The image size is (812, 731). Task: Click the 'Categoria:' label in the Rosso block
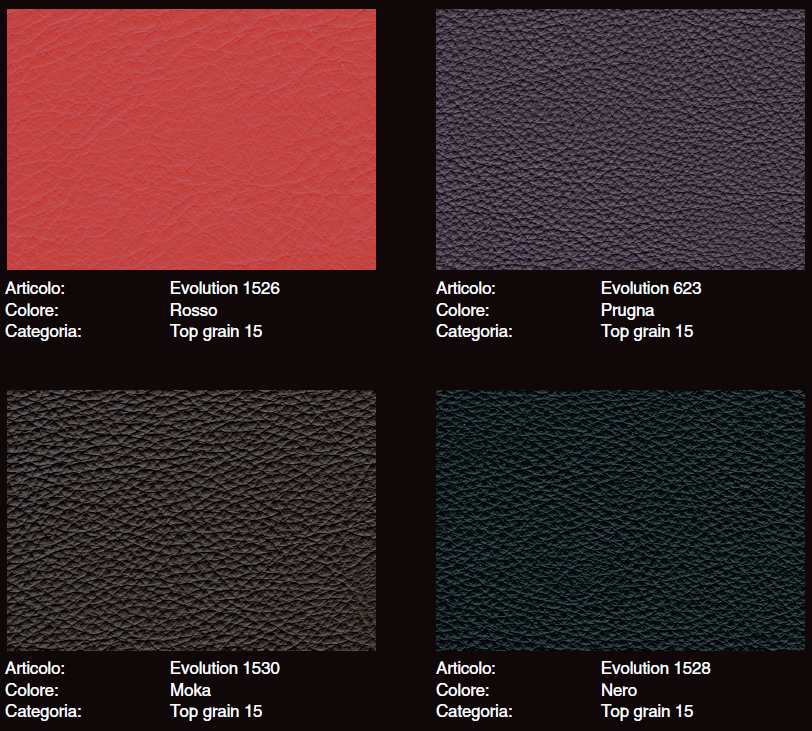pyautogui.click(x=44, y=332)
